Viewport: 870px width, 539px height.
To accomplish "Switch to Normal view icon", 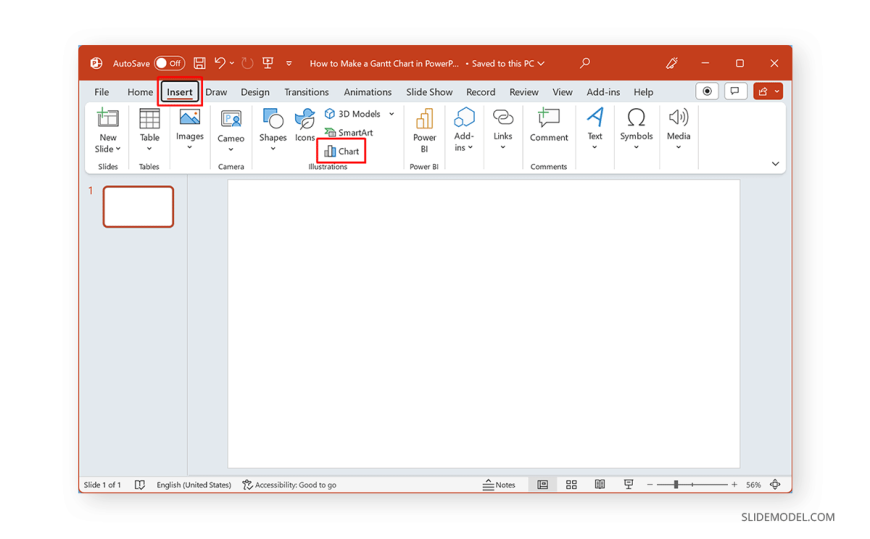I will pos(542,485).
